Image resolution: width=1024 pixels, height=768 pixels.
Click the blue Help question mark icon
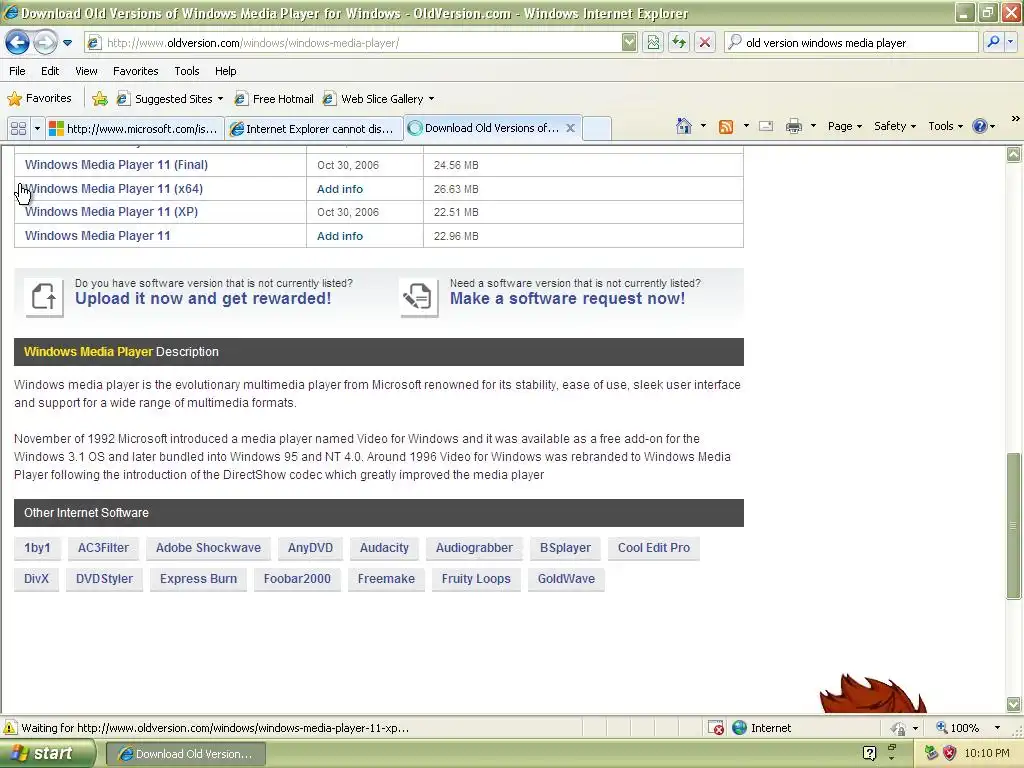click(980, 127)
